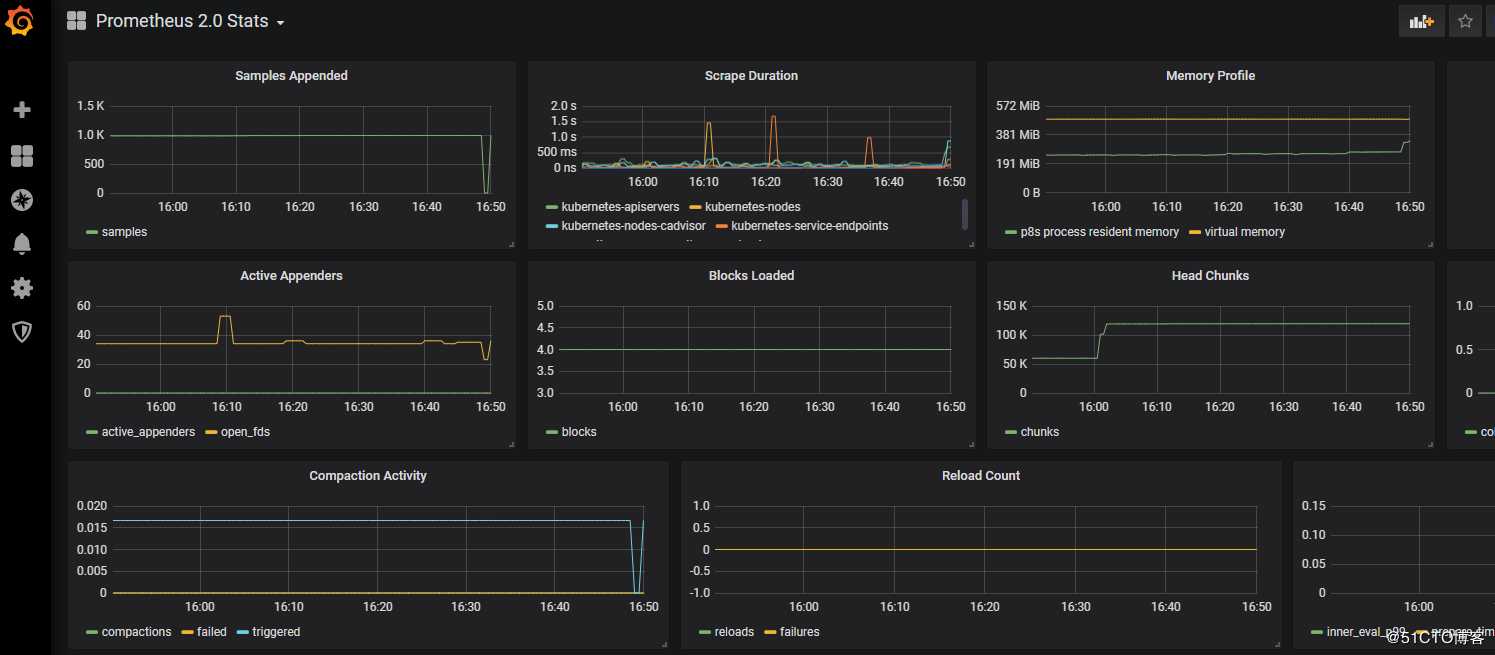Open the Reload Count panel title menu
This screenshot has width=1495, height=655.
tap(981, 476)
